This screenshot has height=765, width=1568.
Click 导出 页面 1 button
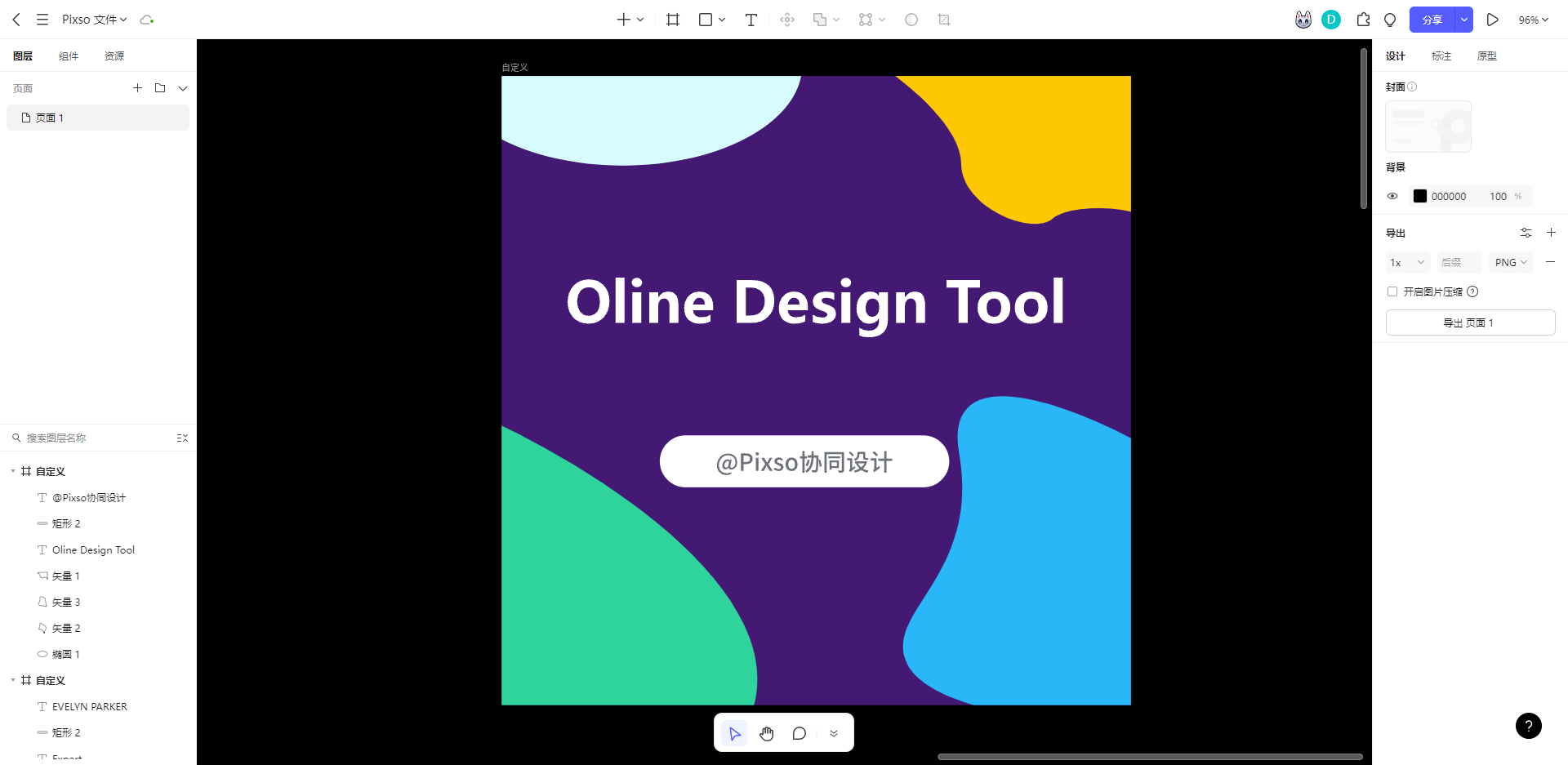[x=1470, y=322]
